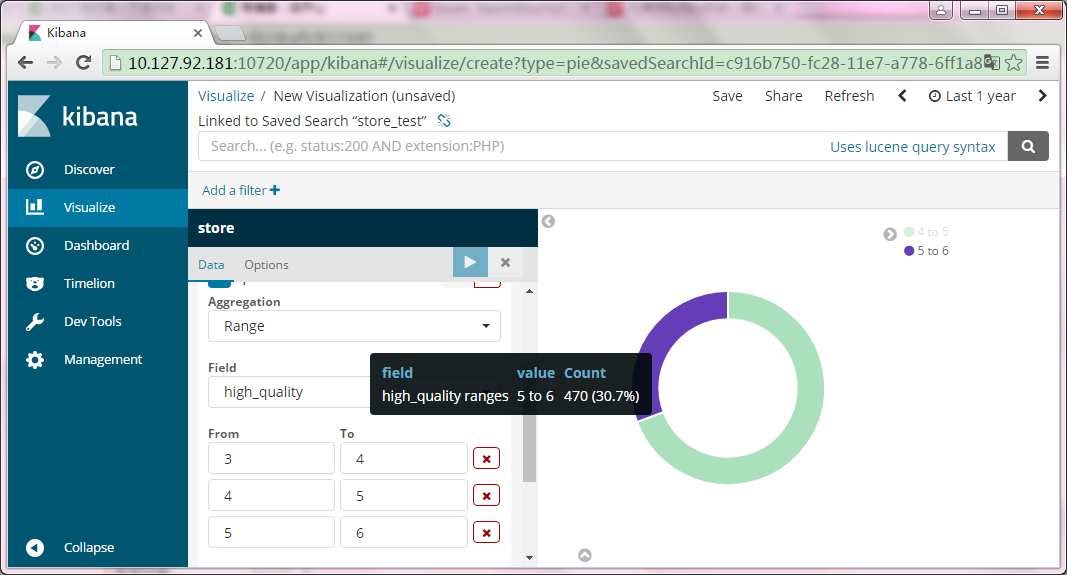Open the high_quality Field dropdown
The width and height of the screenshot is (1067, 575).
[x=289, y=392]
